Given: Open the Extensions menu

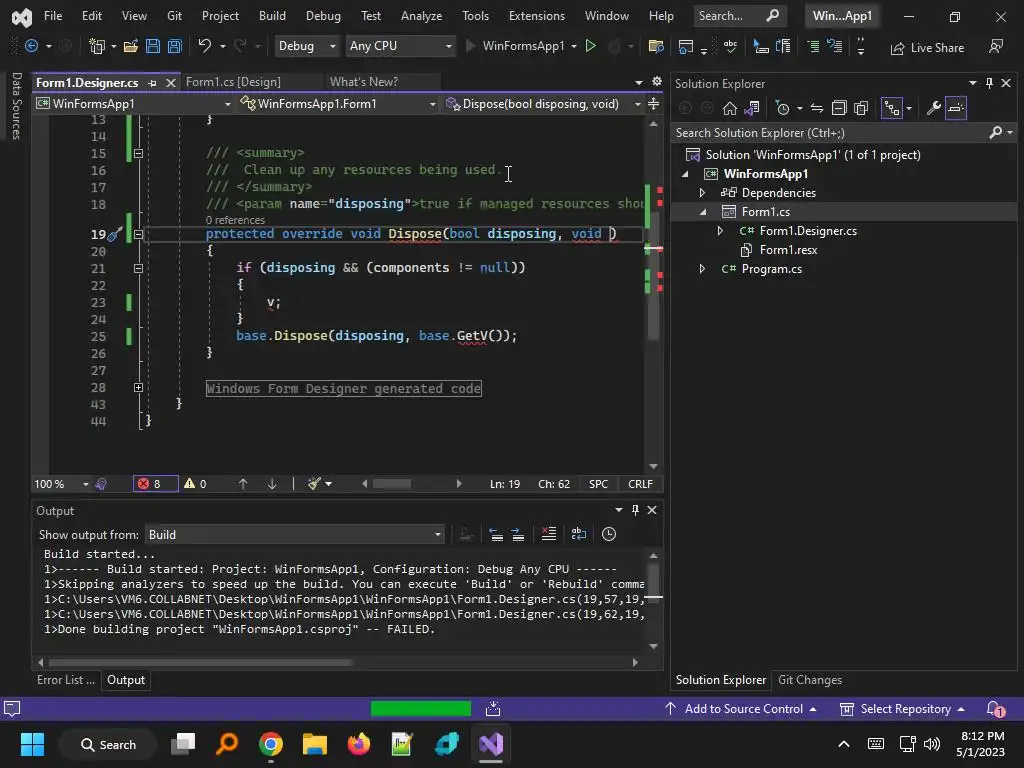Looking at the screenshot, I should tap(537, 16).
